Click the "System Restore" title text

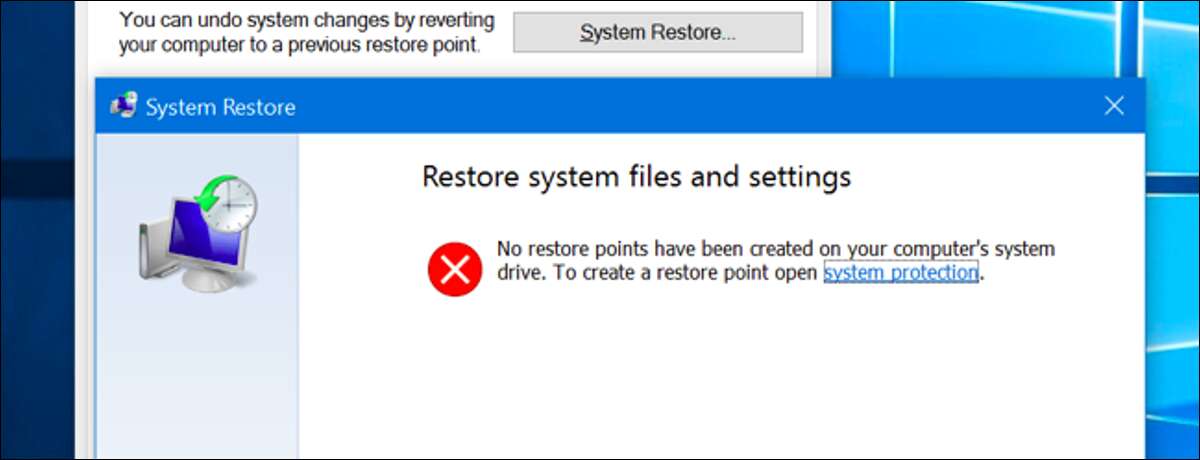click(x=220, y=107)
